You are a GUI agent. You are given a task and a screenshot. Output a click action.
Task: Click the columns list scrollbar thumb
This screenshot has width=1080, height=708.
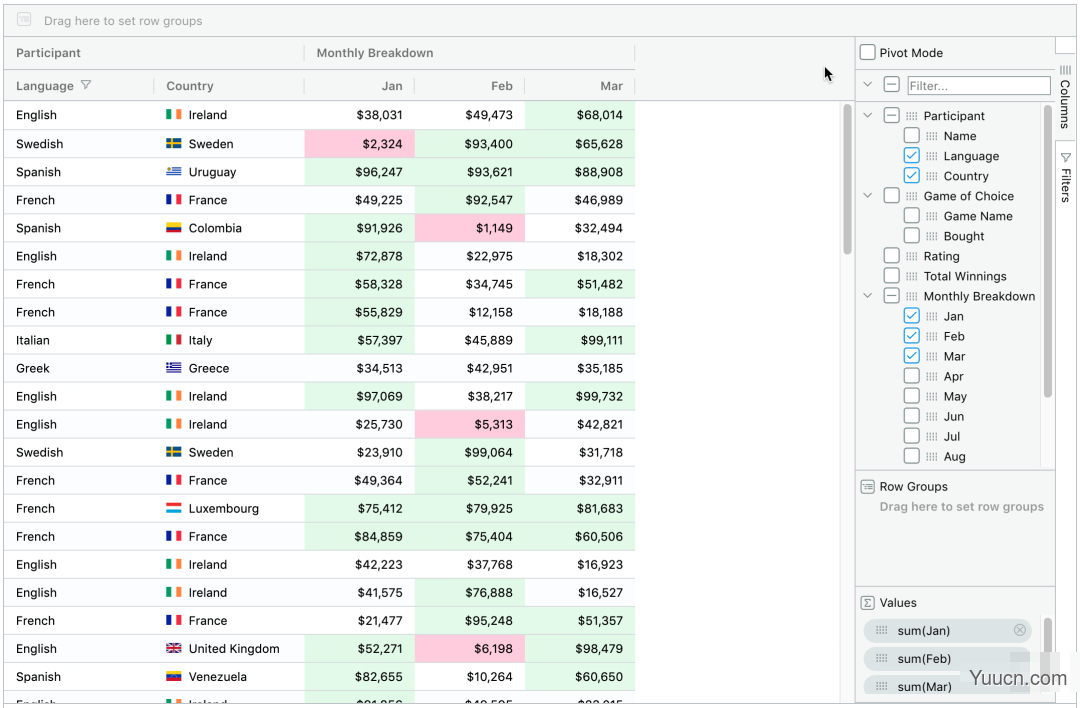[x=1048, y=251]
